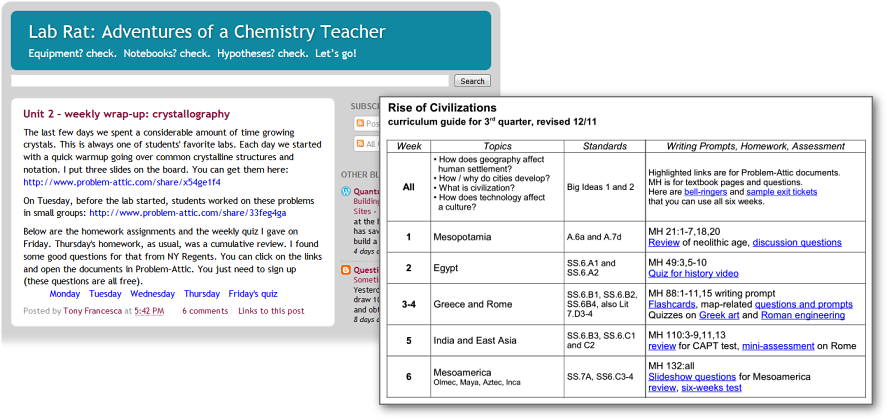Viewport: 888px width, 420px height.
Task: Open Links to this post
Action: (271, 311)
